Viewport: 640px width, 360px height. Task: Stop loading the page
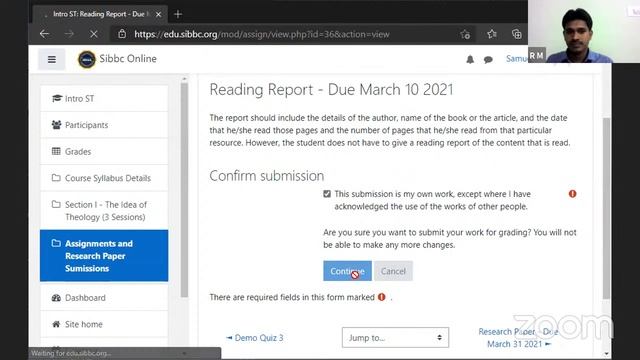[x=94, y=34]
